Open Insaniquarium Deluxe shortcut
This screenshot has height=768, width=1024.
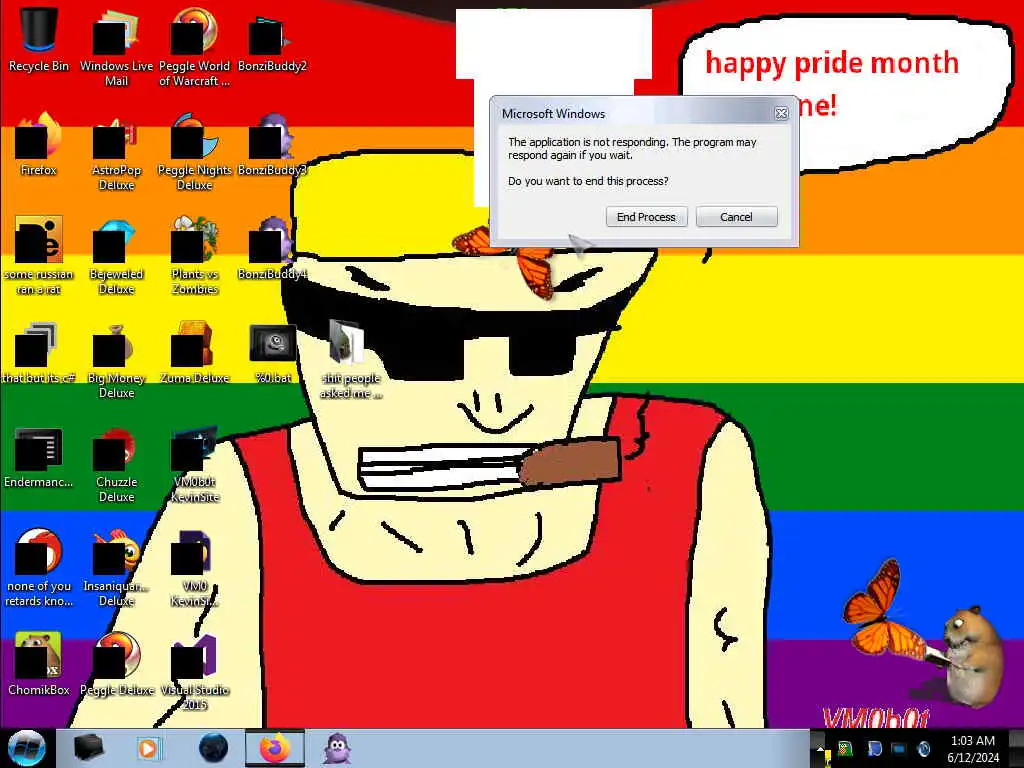tap(116, 567)
